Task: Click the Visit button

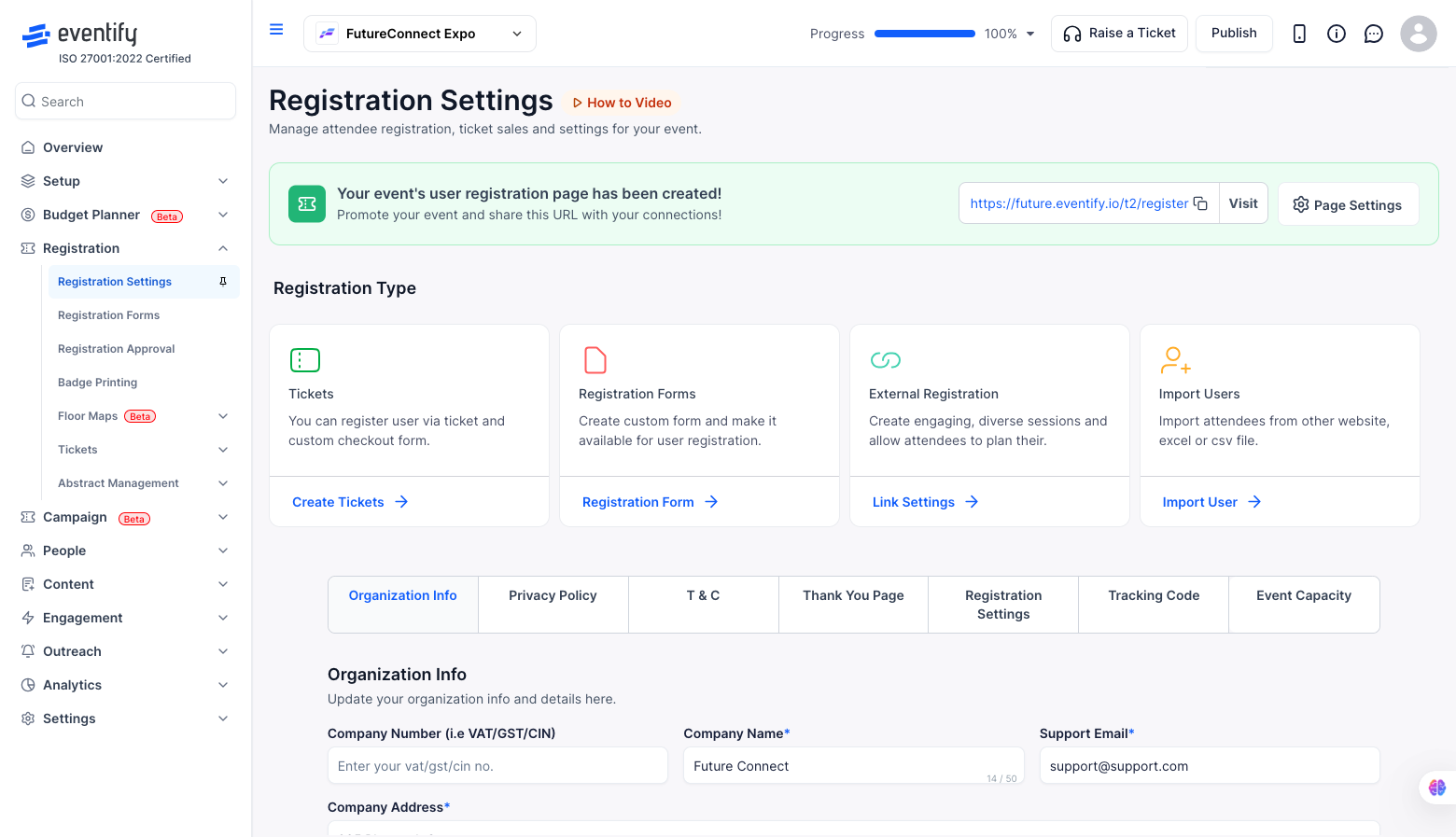Action: (x=1243, y=203)
